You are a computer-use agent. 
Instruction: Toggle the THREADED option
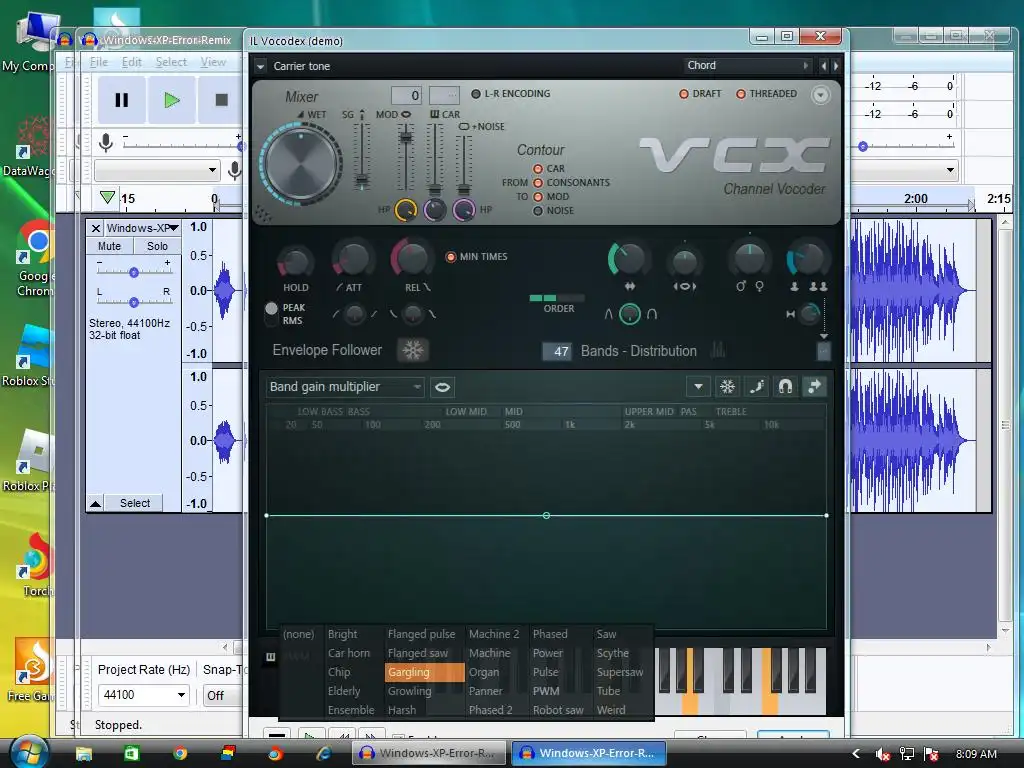[x=767, y=94]
